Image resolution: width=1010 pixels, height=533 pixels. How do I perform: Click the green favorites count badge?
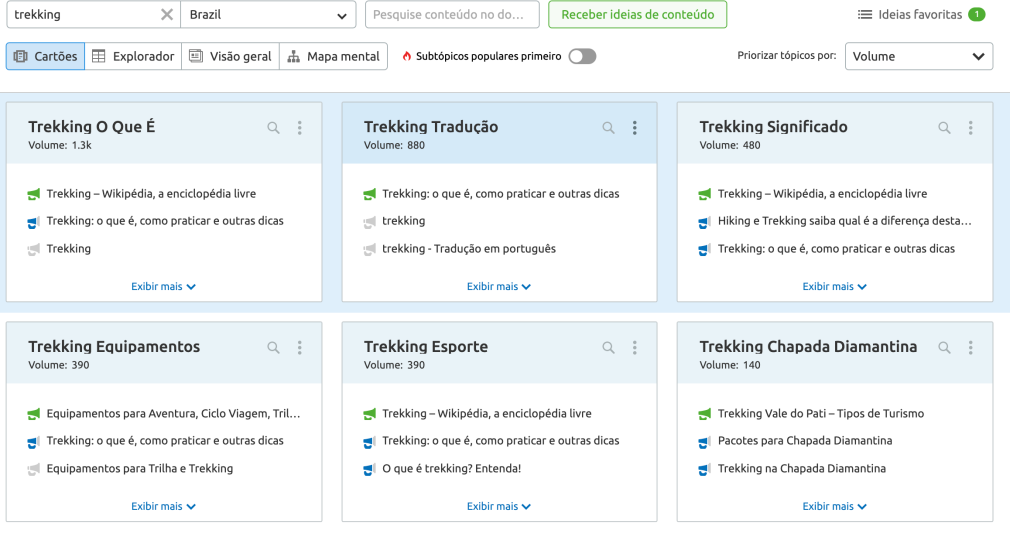[x=977, y=14]
